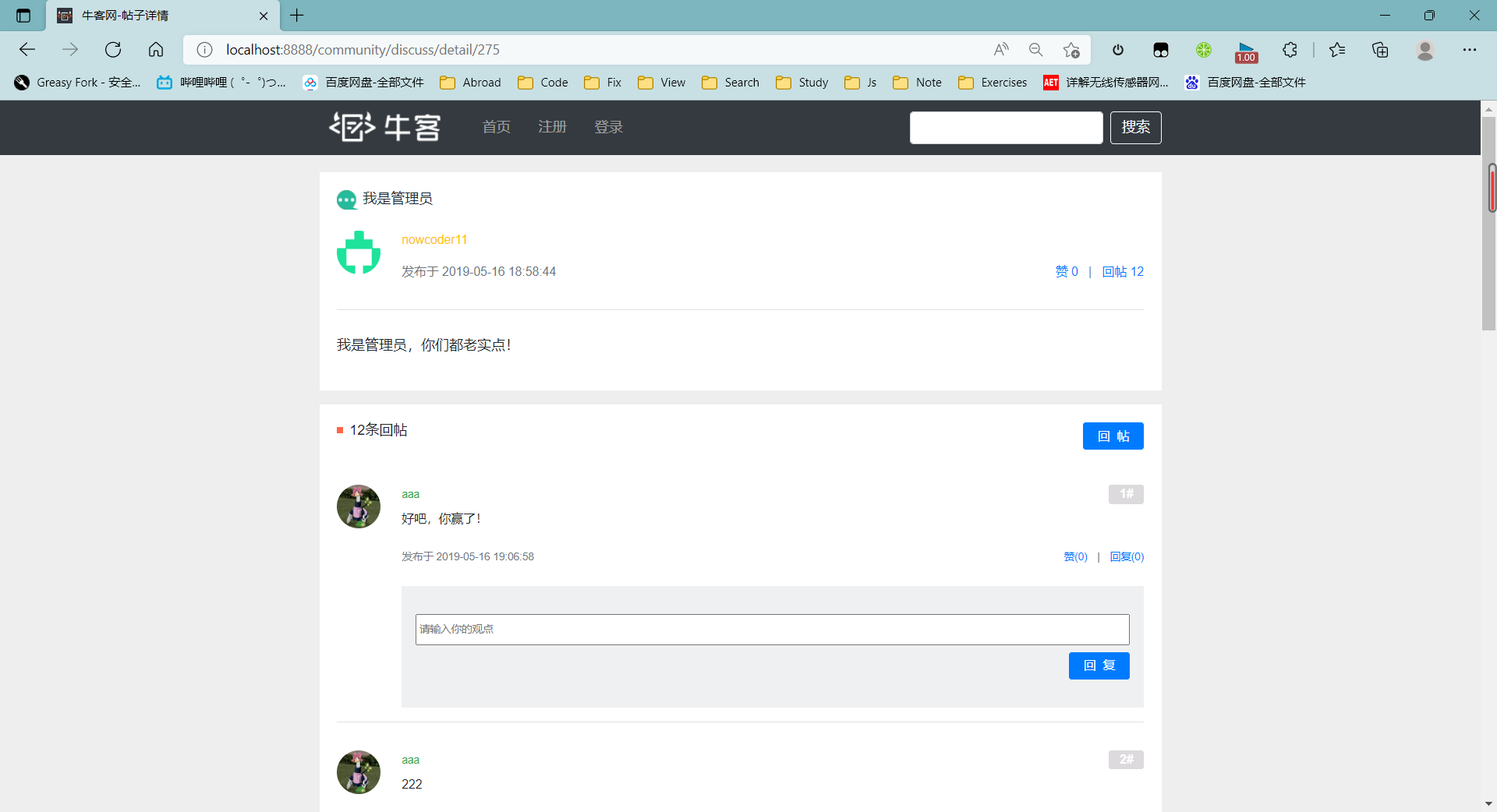The height and width of the screenshot is (812, 1497).
Task: Open the Collections icon in toolbar
Action: (1380, 50)
